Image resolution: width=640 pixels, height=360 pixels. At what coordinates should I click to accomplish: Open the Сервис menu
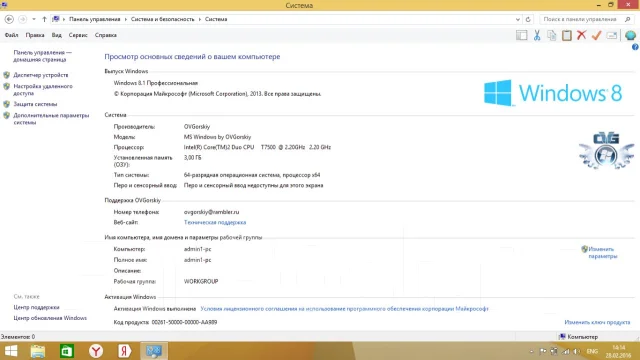click(78, 35)
